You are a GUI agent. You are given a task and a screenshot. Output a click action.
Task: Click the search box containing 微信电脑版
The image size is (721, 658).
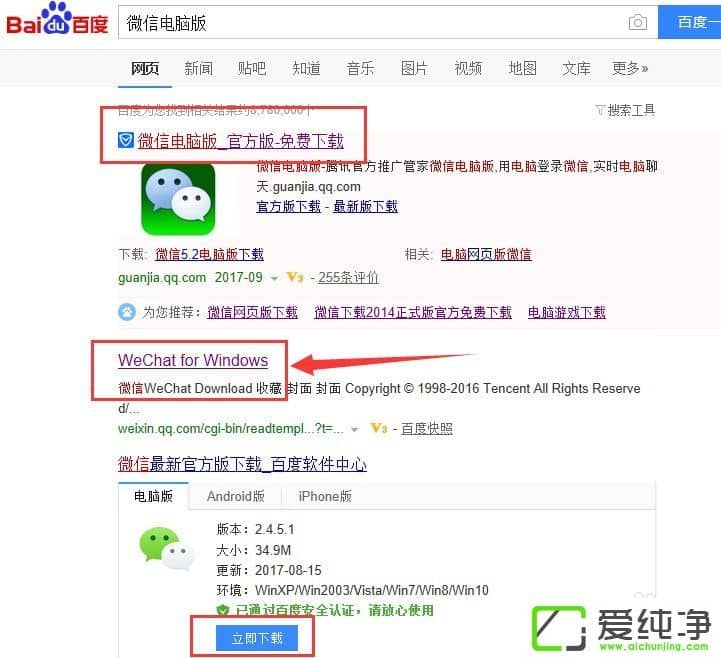click(372, 23)
